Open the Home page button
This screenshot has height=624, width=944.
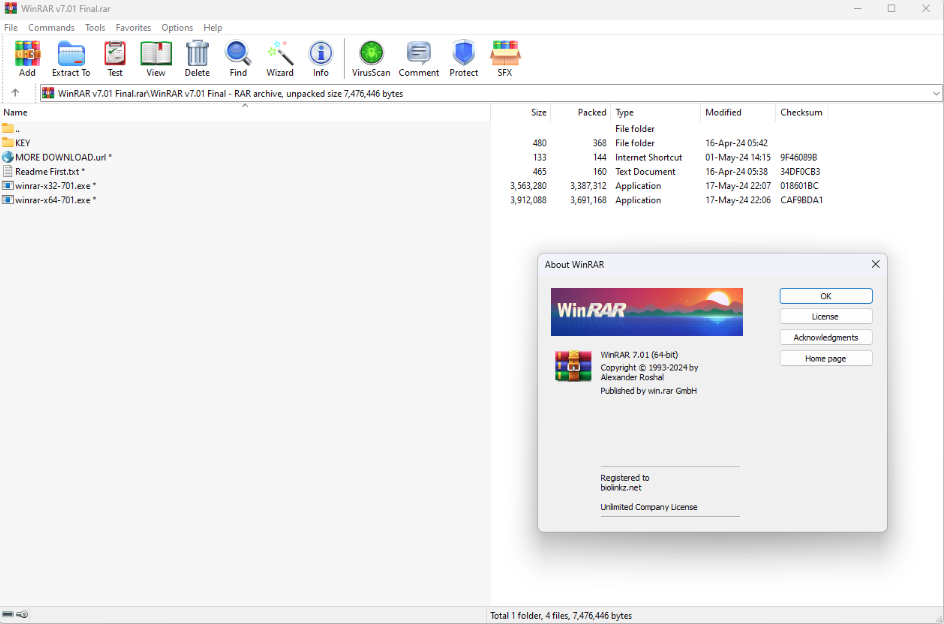tap(825, 359)
